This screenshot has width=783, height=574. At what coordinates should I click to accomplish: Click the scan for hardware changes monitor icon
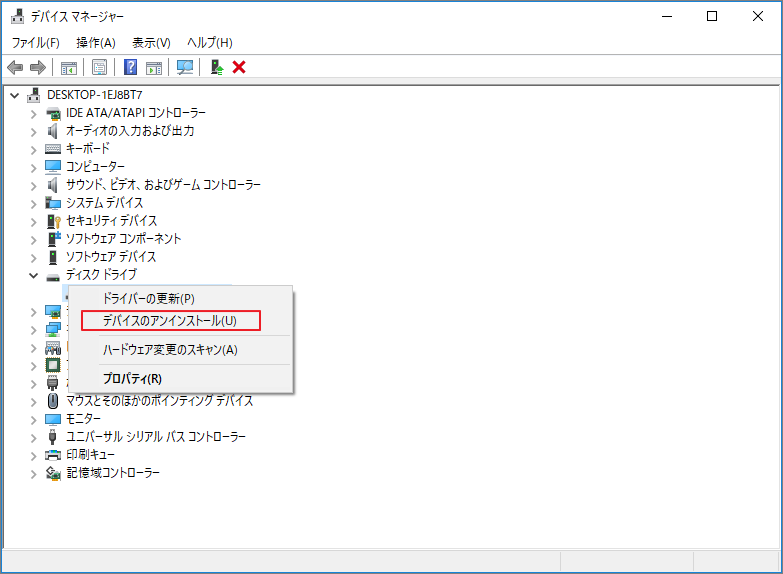point(185,67)
